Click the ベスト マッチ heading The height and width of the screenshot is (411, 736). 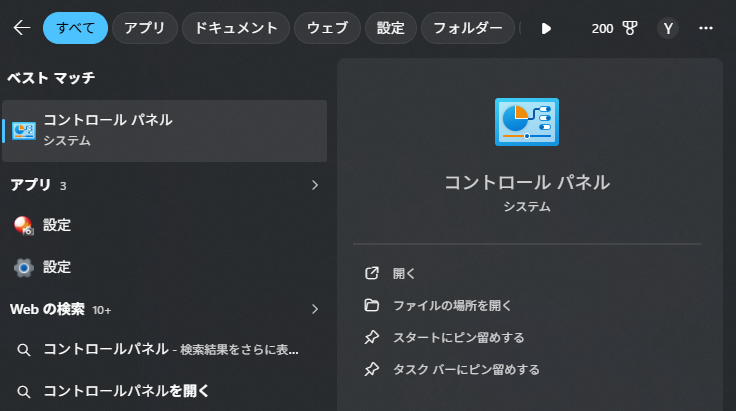(x=51, y=78)
